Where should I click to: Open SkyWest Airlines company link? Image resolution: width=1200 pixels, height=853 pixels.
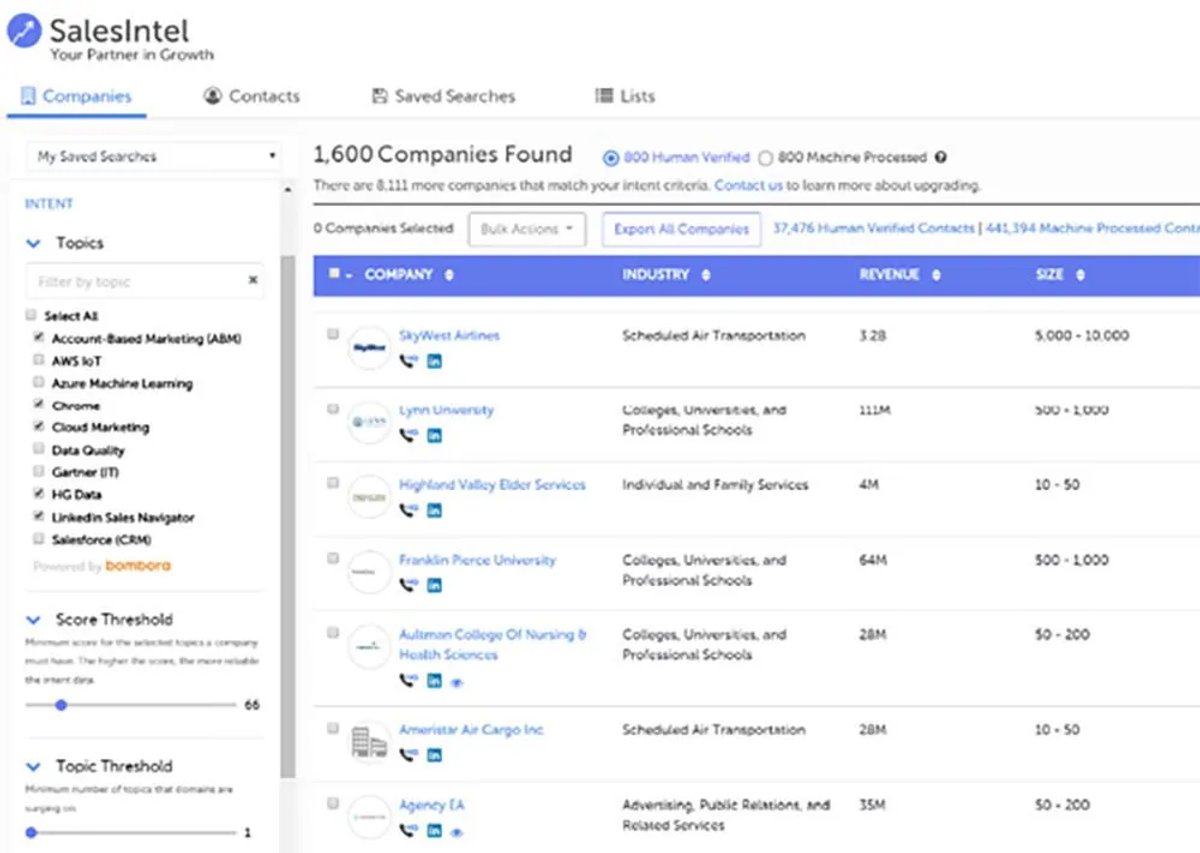(449, 335)
